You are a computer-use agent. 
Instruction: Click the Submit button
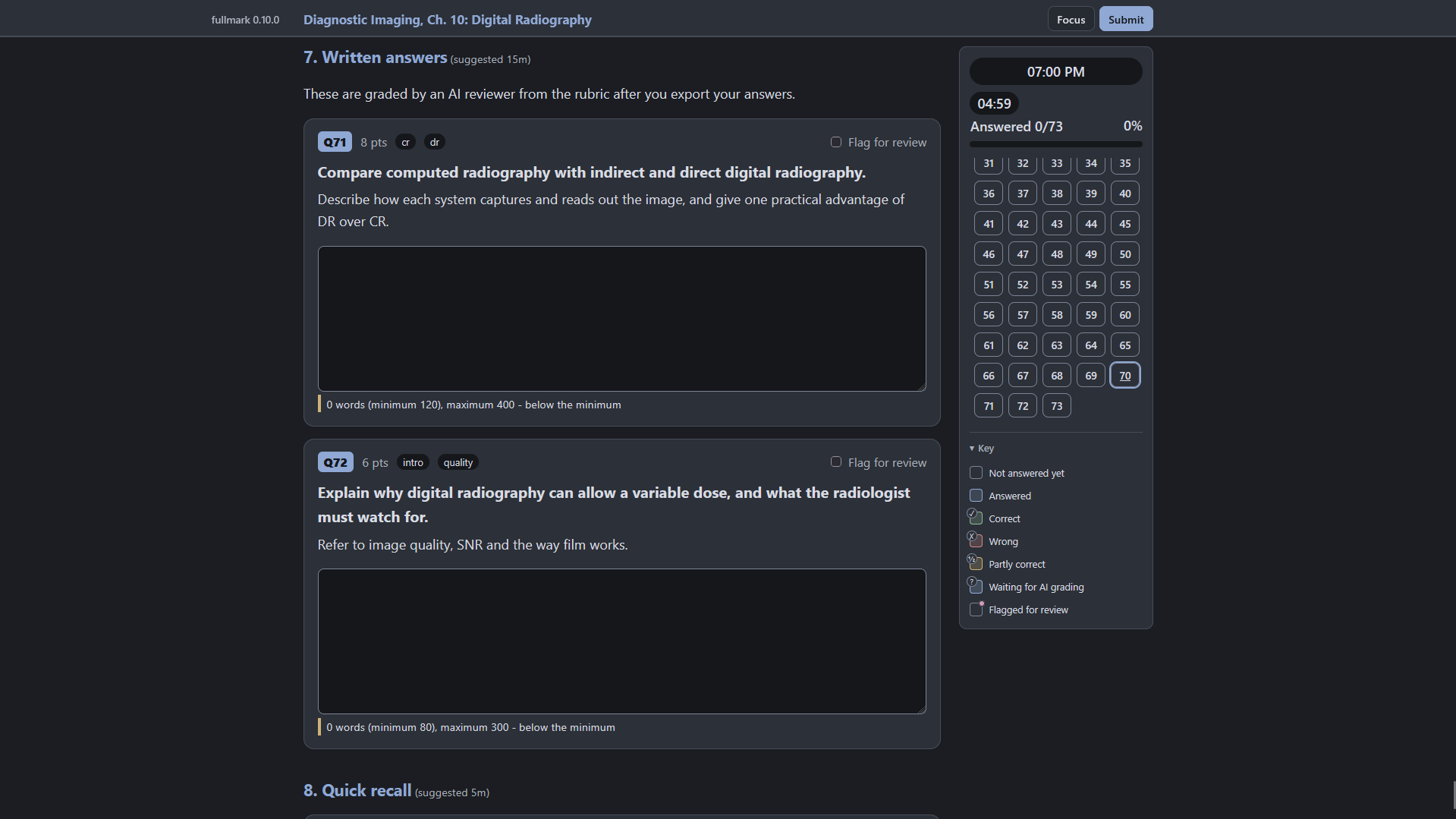[x=1126, y=20]
